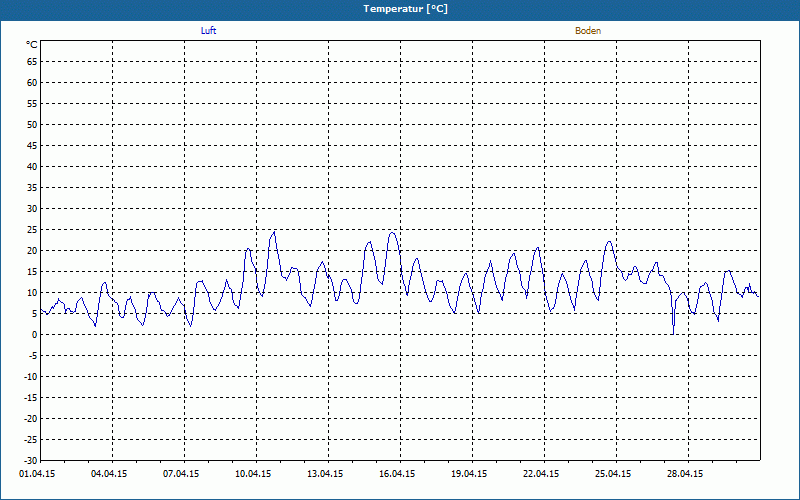Click the Boden legend label
The image size is (800, 500).
pyautogui.click(x=588, y=31)
